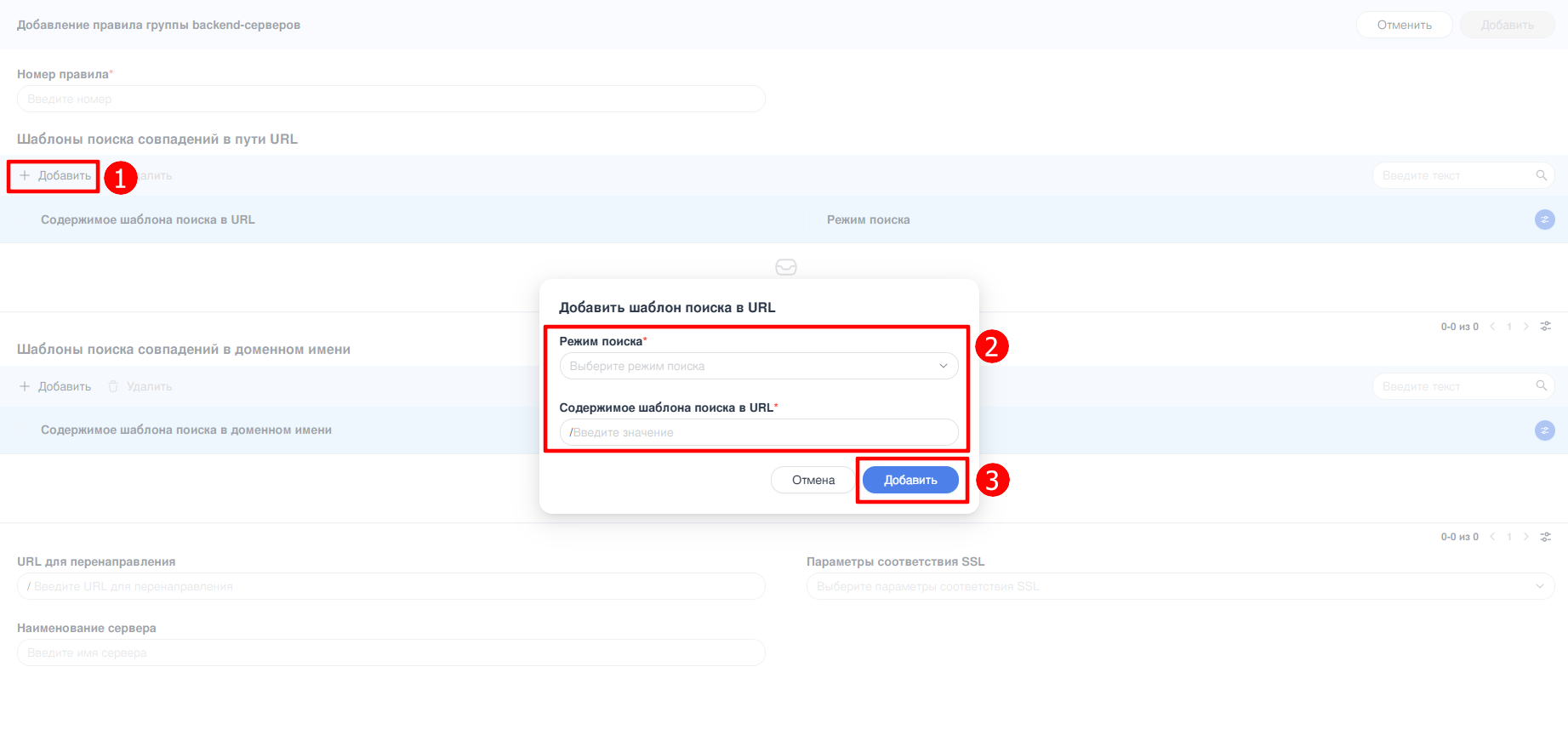
Task: Go to previous page in URL path table pagination
Action: 1492,327
